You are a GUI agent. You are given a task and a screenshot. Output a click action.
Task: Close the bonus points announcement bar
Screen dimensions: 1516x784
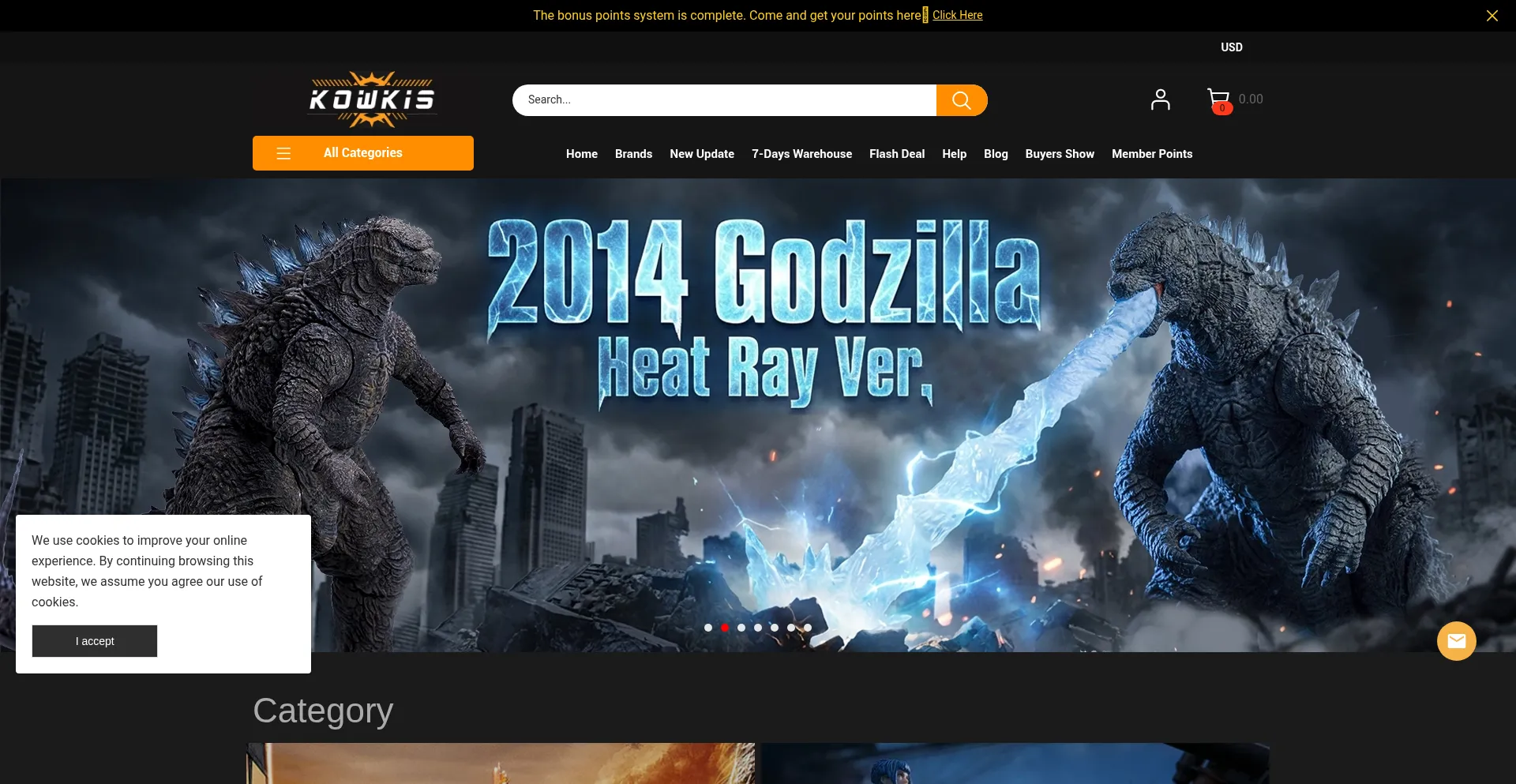[1492, 16]
